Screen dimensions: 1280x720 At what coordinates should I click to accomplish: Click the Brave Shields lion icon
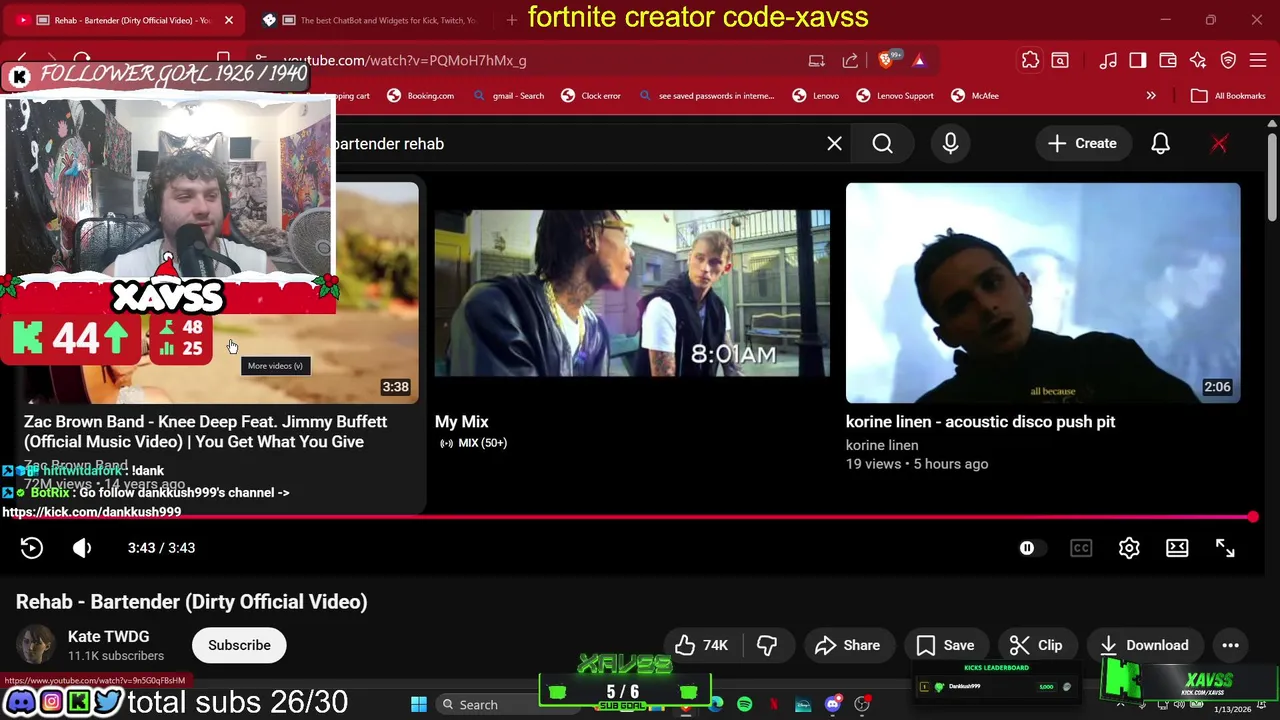(x=886, y=61)
